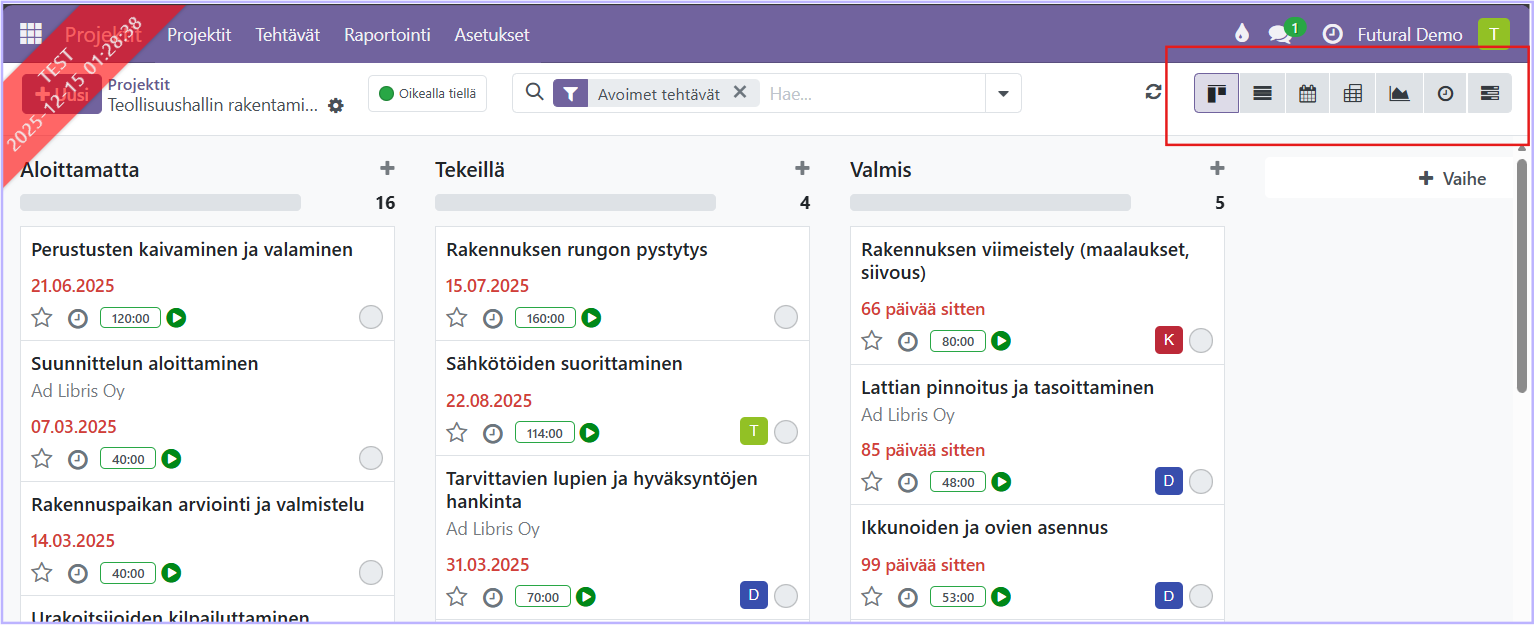
Task: Open the project settings gear menu
Action: click(x=336, y=106)
